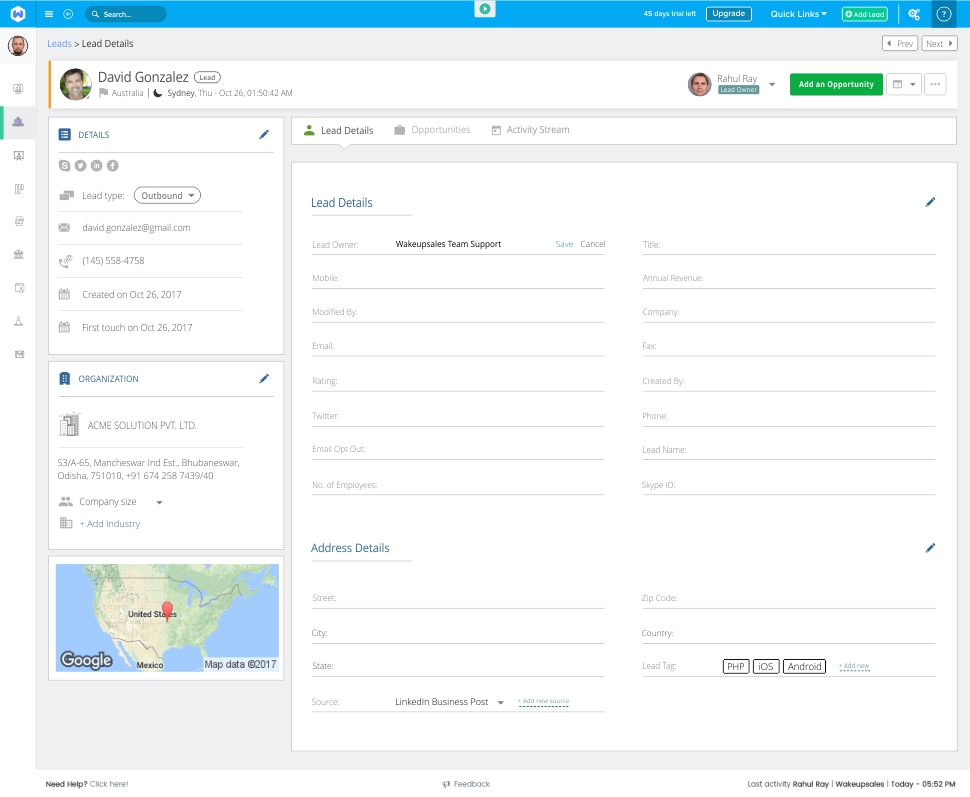The image size is (970, 797).
Task: Save the Lead Owner field
Action: tap(564, 244)
